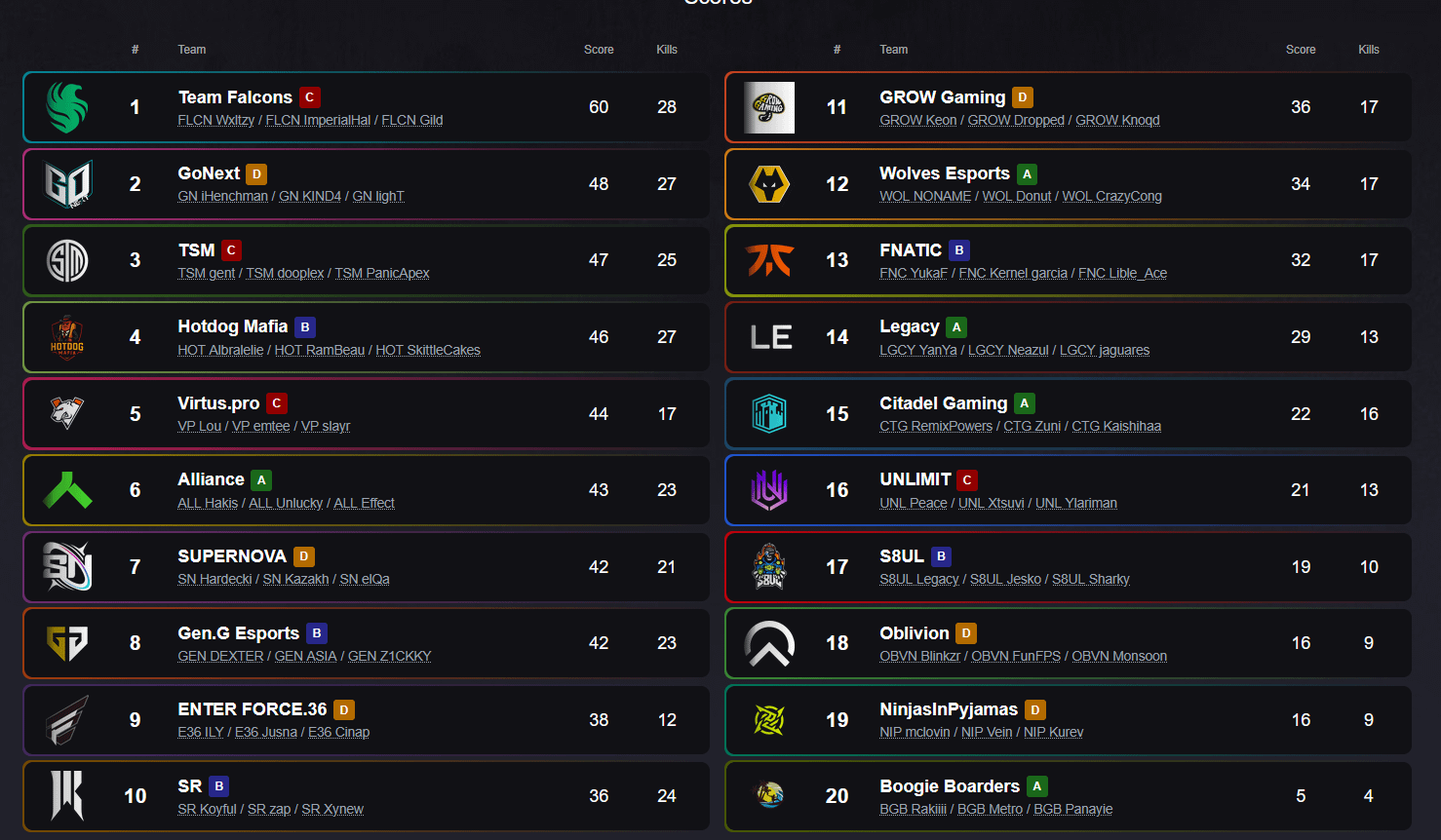Click the Citadel Gaming castle logo
This screenshot has width=1441, height=840.
click(x=769, y=413)
